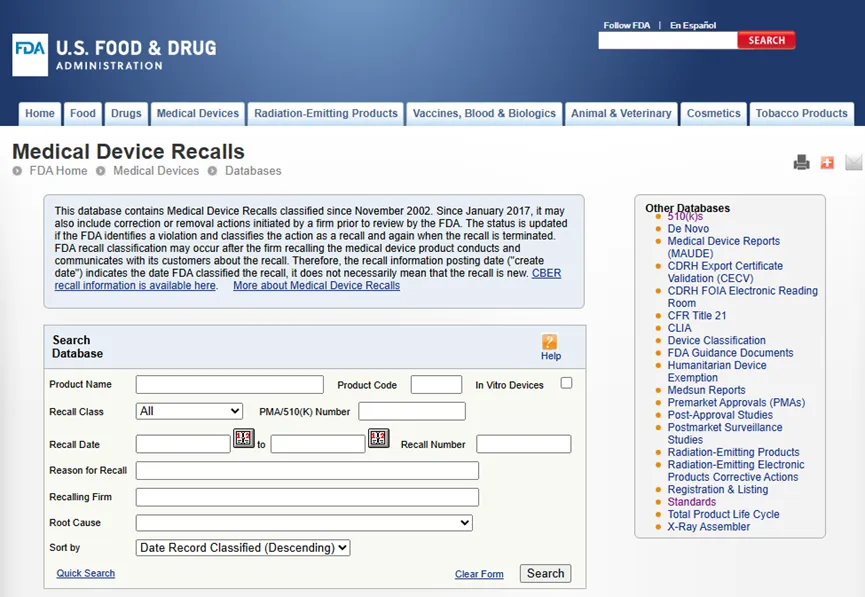Screen dimensions: 865x597
Task: Click the FDA Home breadcrumb arrow icon
Action: [x=18, y=171]
